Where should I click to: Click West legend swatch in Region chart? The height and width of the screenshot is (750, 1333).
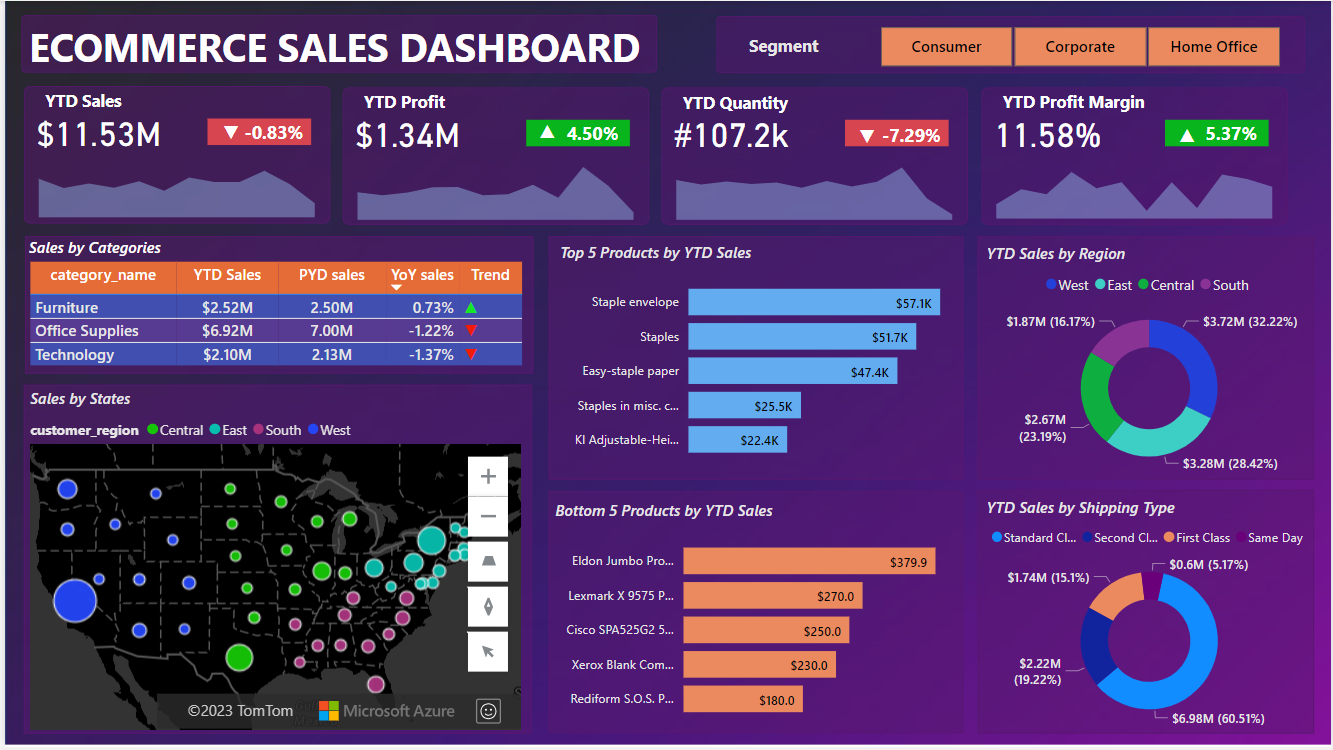coord(1051,285)
